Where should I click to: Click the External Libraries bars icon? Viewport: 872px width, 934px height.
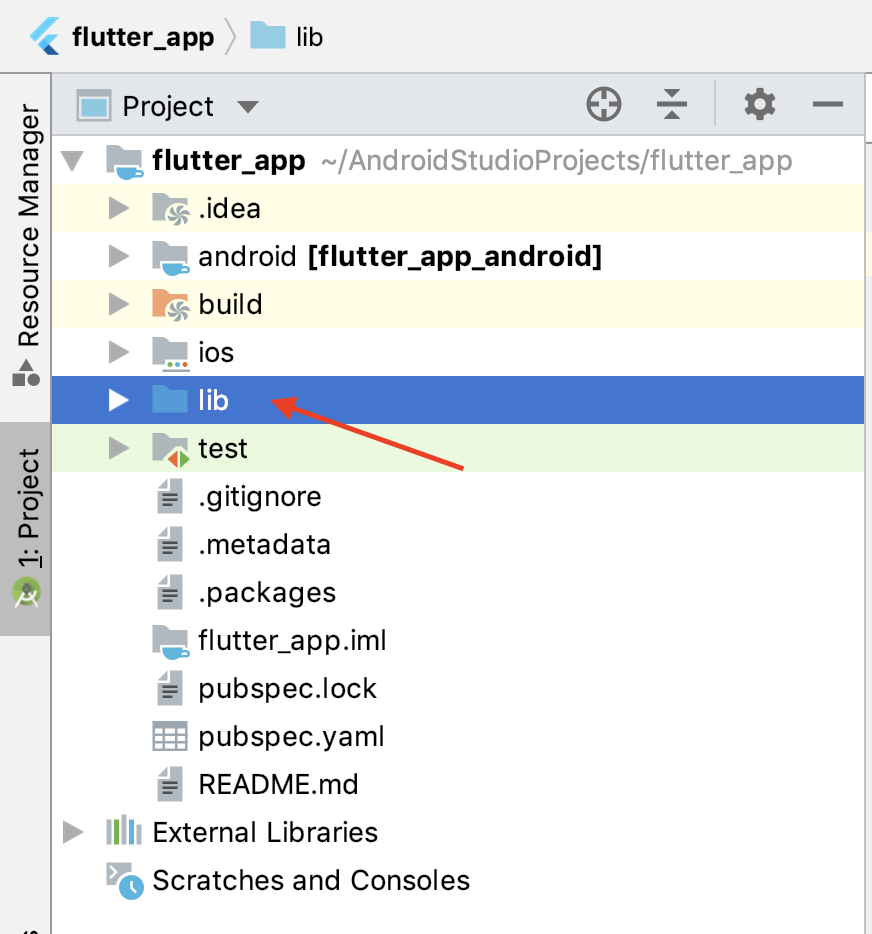[124, 830]
